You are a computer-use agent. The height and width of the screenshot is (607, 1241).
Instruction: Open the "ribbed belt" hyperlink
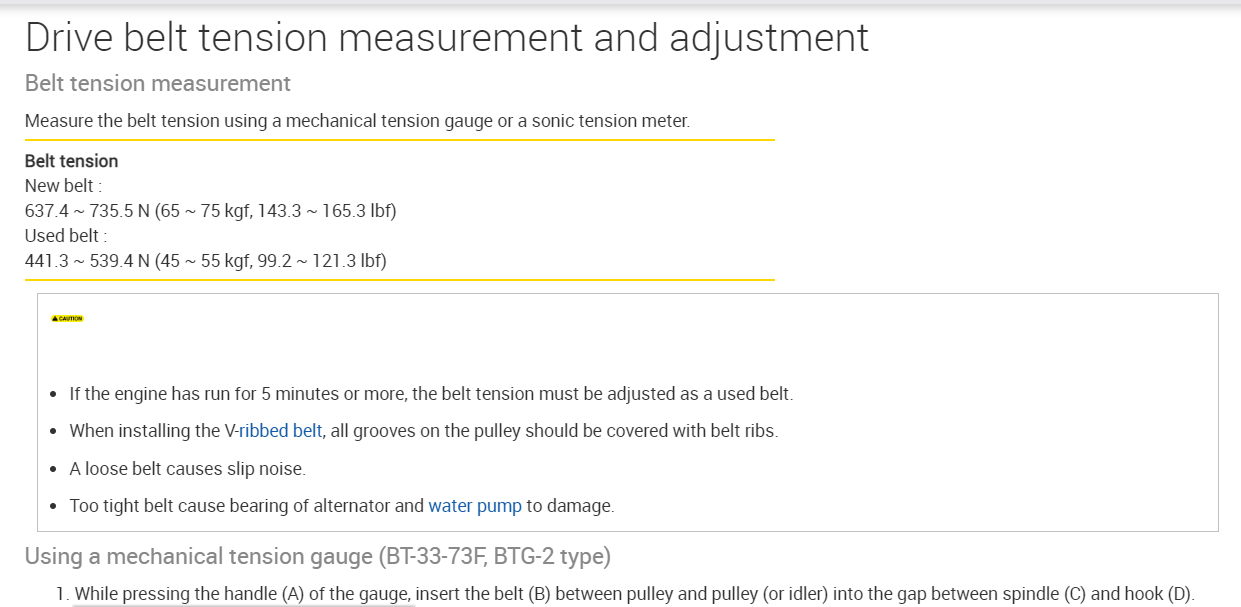(x=280, y=431)
